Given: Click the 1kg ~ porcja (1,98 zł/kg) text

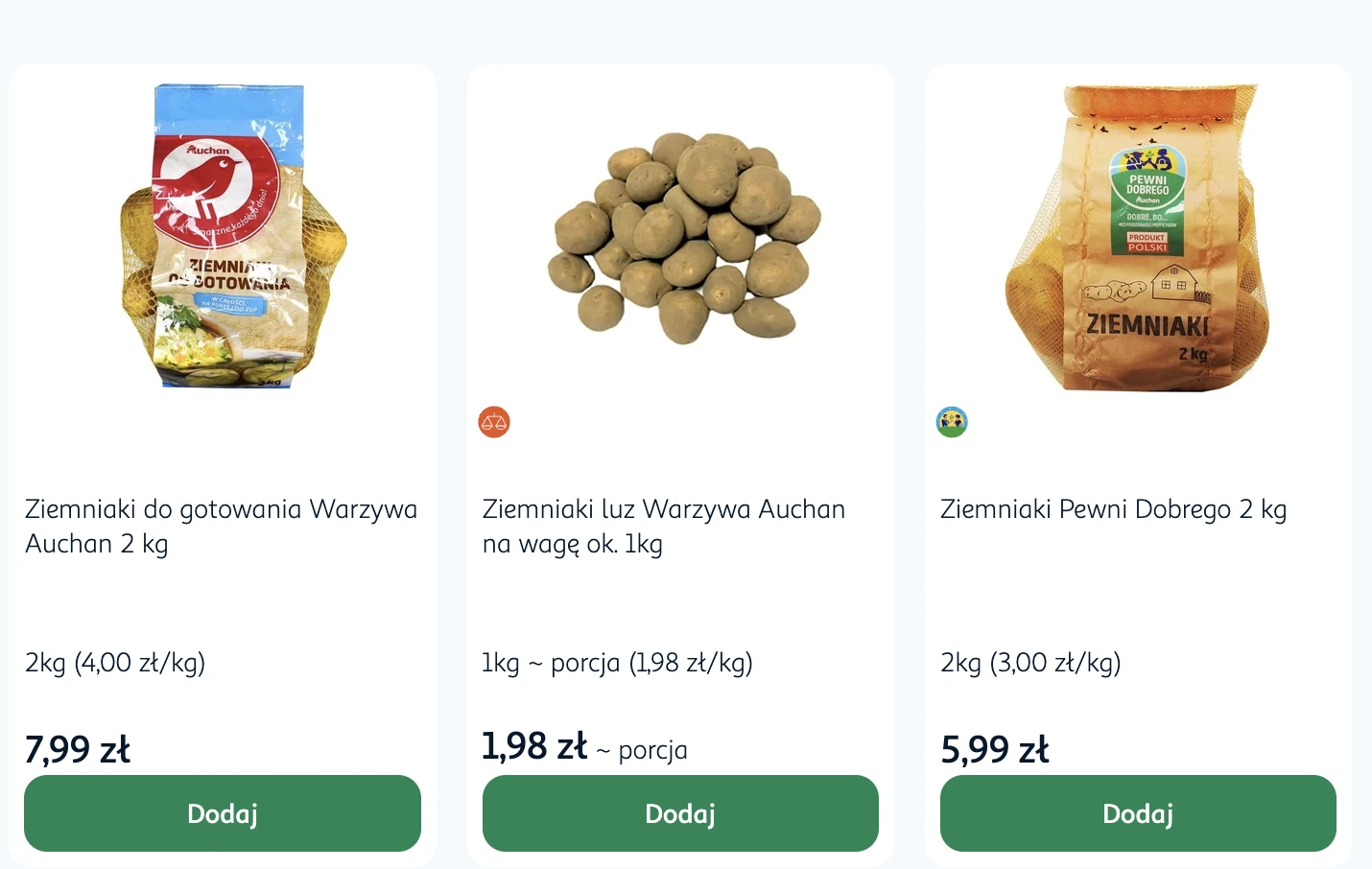Looking at the screenshot, I should pyautogui.click(x=617, y=663).
